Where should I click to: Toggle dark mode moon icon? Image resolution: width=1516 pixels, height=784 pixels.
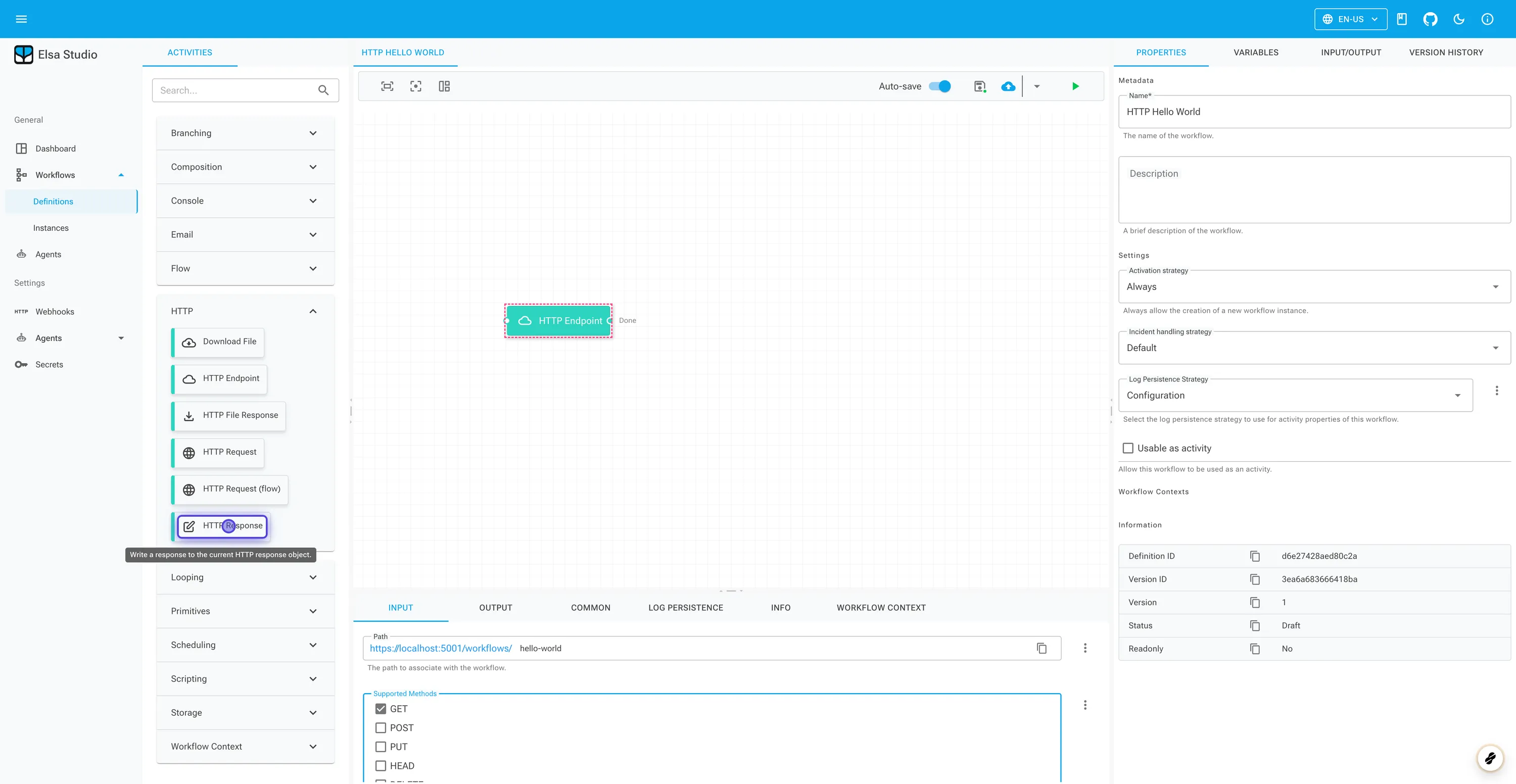point(1459,19)
